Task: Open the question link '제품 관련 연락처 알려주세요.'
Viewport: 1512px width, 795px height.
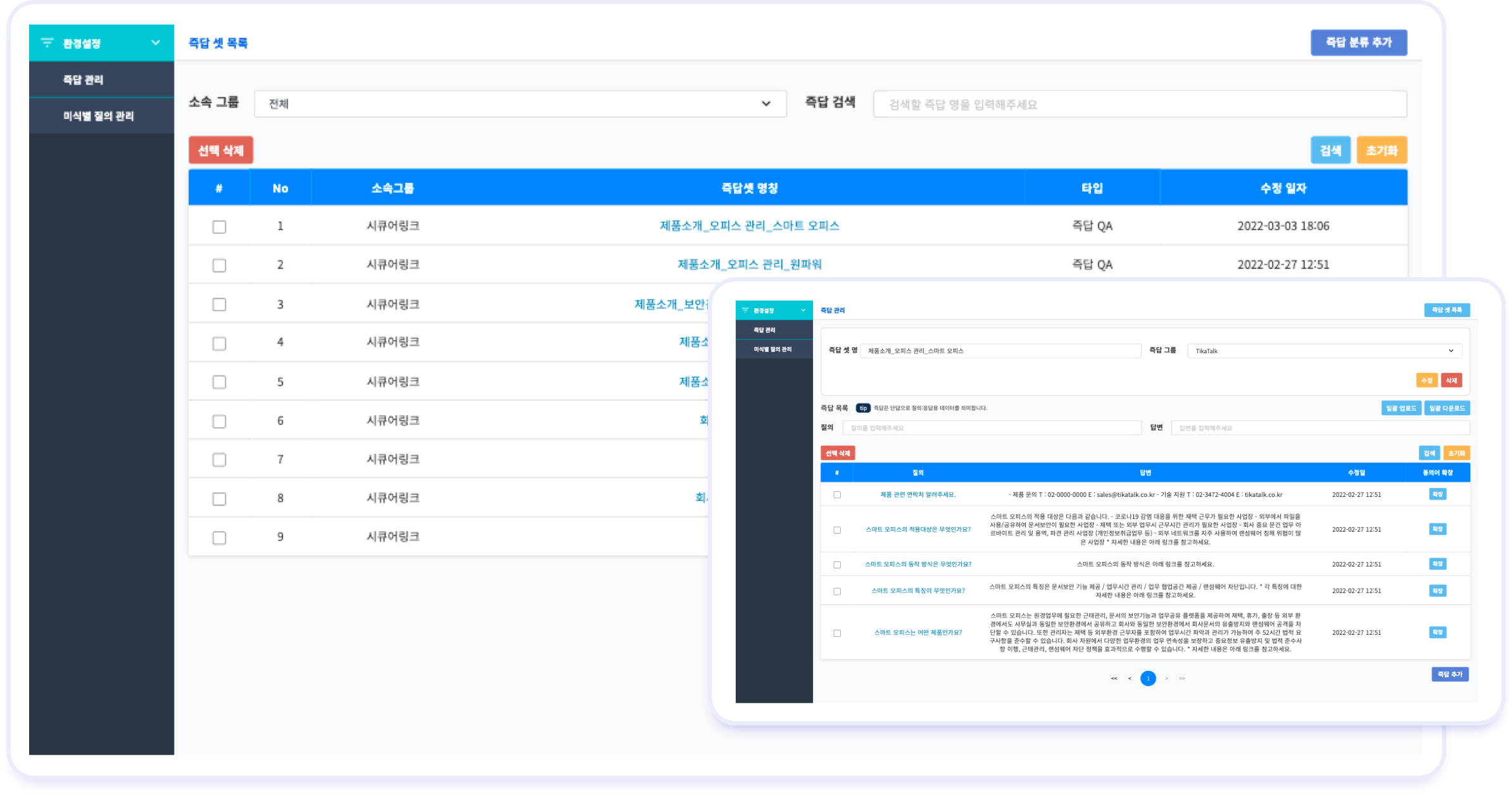Action: click(918, 495)
